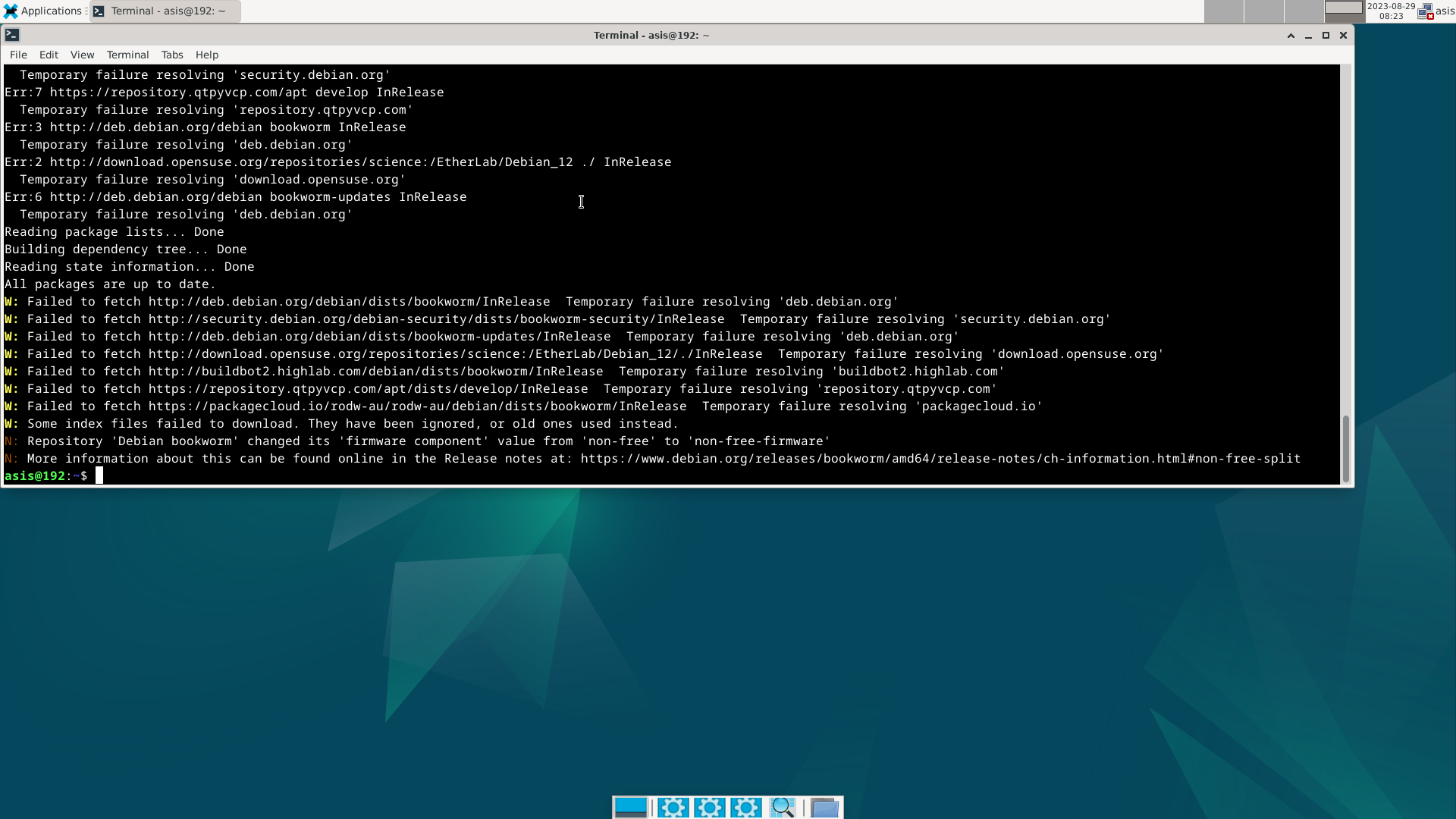Click 'Reading state information... Done' line
The width and height of the screenshot is (1456, 819).
click(x=129, y=267)
